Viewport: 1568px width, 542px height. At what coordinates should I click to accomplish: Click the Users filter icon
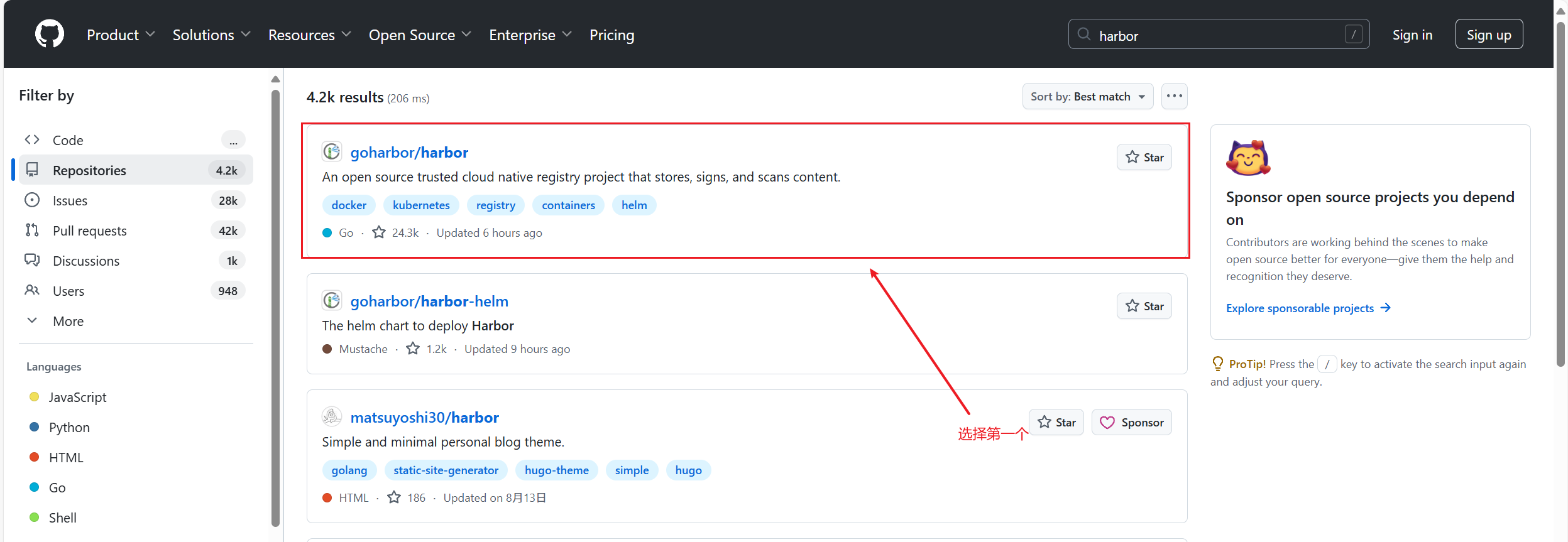[32, 290]
